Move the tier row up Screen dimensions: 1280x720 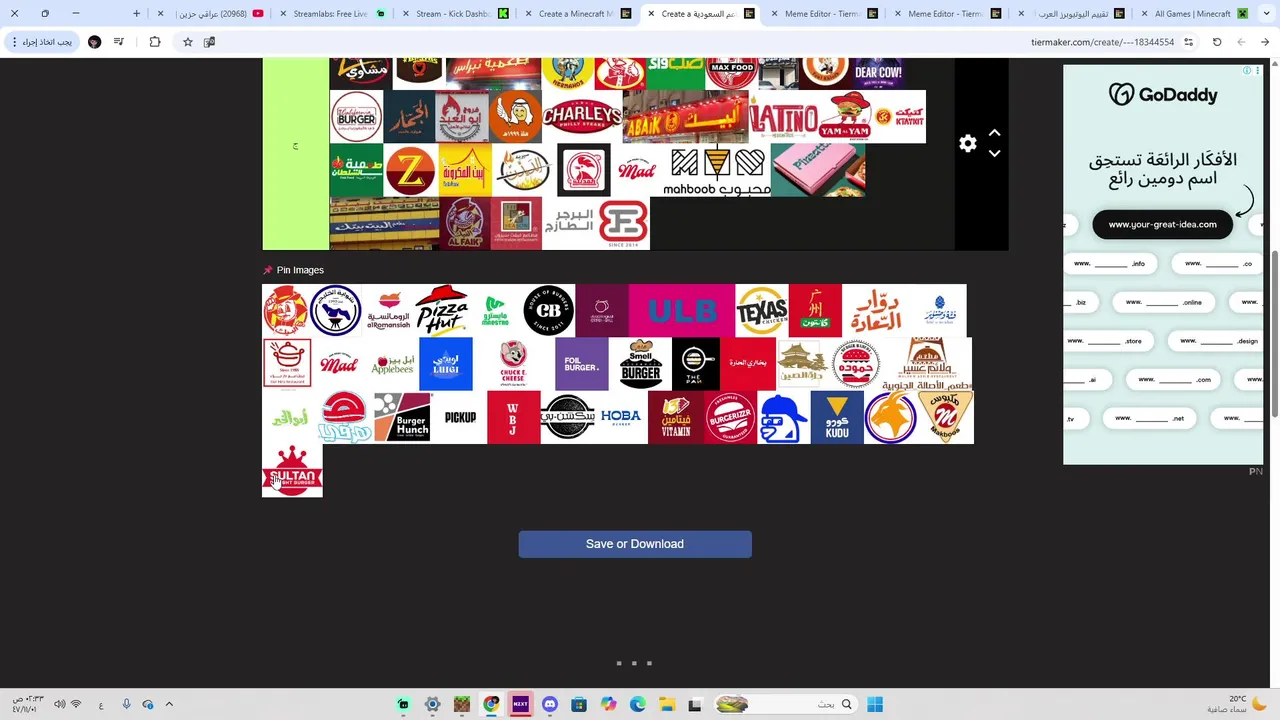click(x=994, y=132)
